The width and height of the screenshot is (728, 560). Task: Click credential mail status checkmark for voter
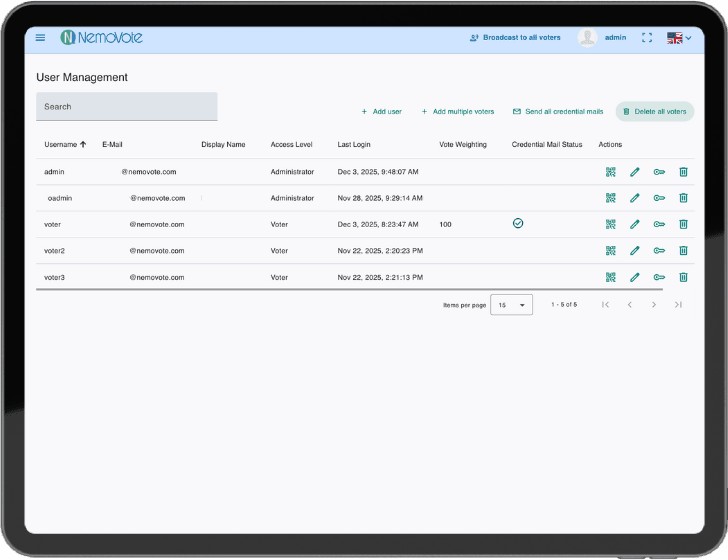(518, 224)
